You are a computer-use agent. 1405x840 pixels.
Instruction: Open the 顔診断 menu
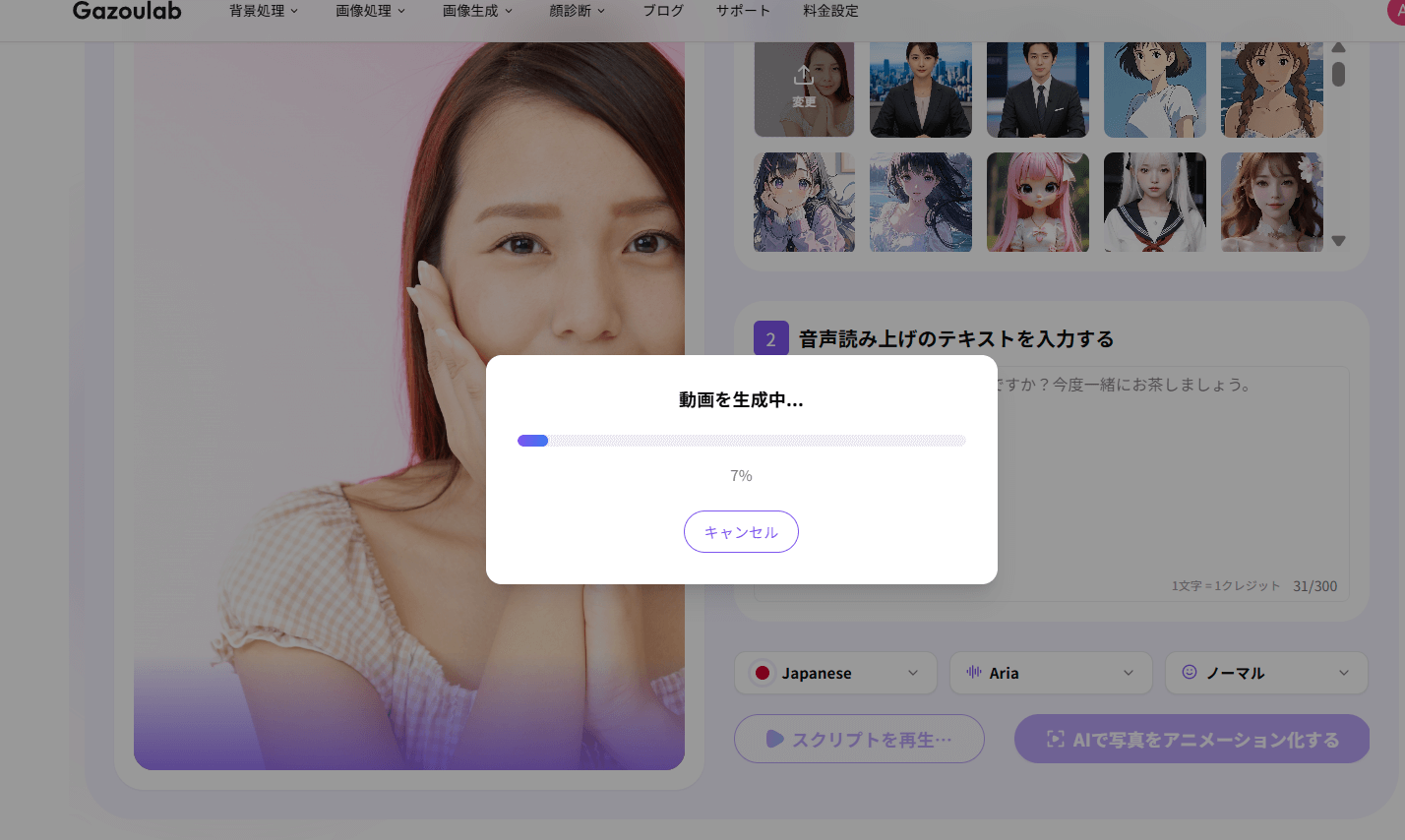[578, 11]
